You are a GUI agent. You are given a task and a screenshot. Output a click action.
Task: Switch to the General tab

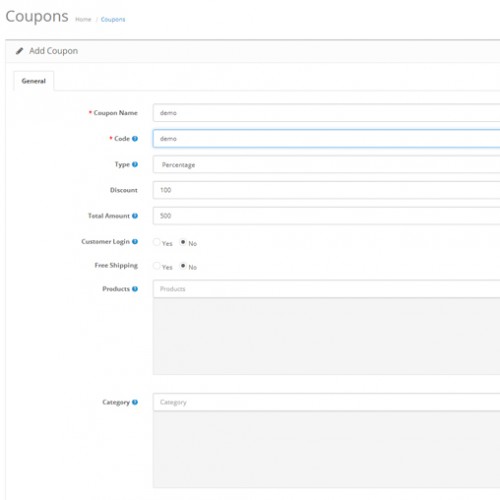click(34, 81)
